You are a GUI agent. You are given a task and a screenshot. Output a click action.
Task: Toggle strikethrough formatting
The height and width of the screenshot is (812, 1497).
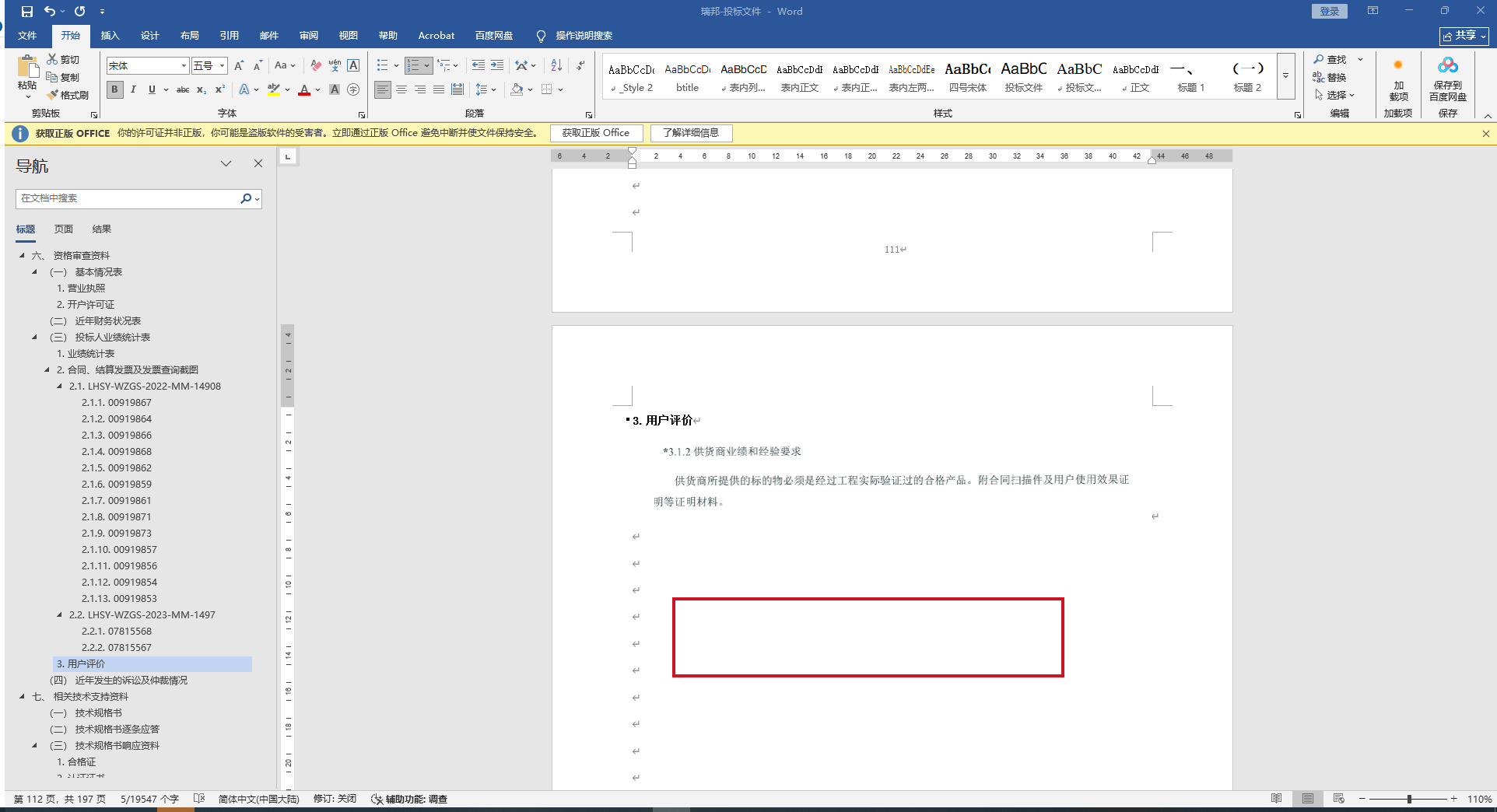[183, 89]
